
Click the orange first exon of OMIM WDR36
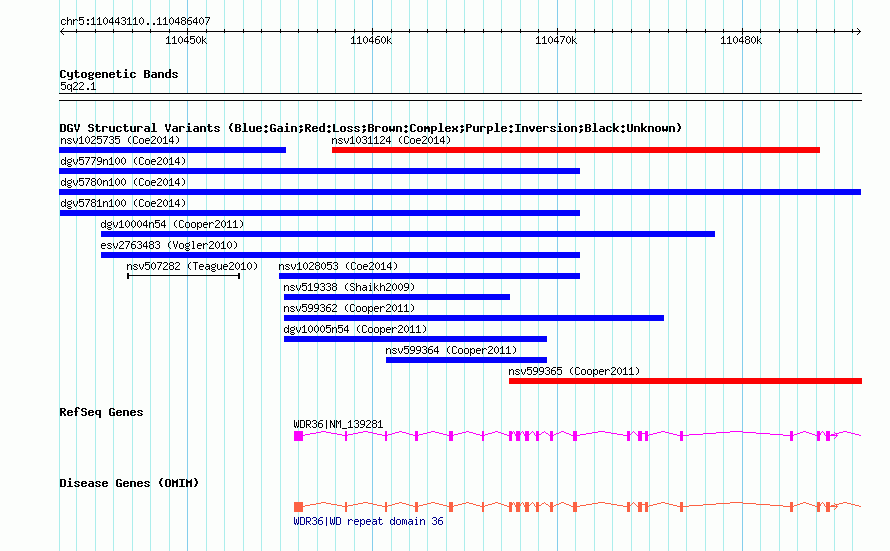pos(299,507)
